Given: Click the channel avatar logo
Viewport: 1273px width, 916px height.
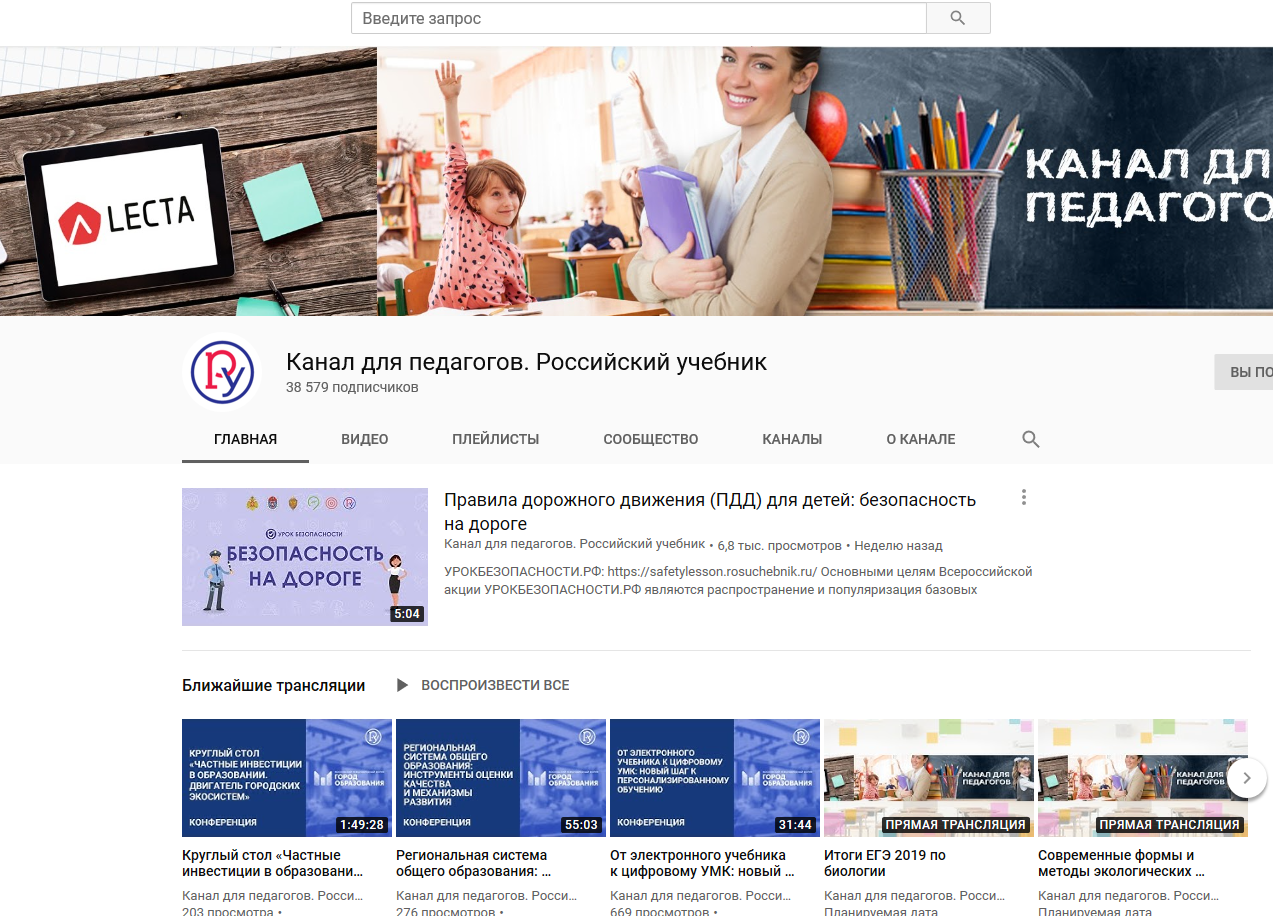Looking at the screenshot, I should click(x=222, y=372).
